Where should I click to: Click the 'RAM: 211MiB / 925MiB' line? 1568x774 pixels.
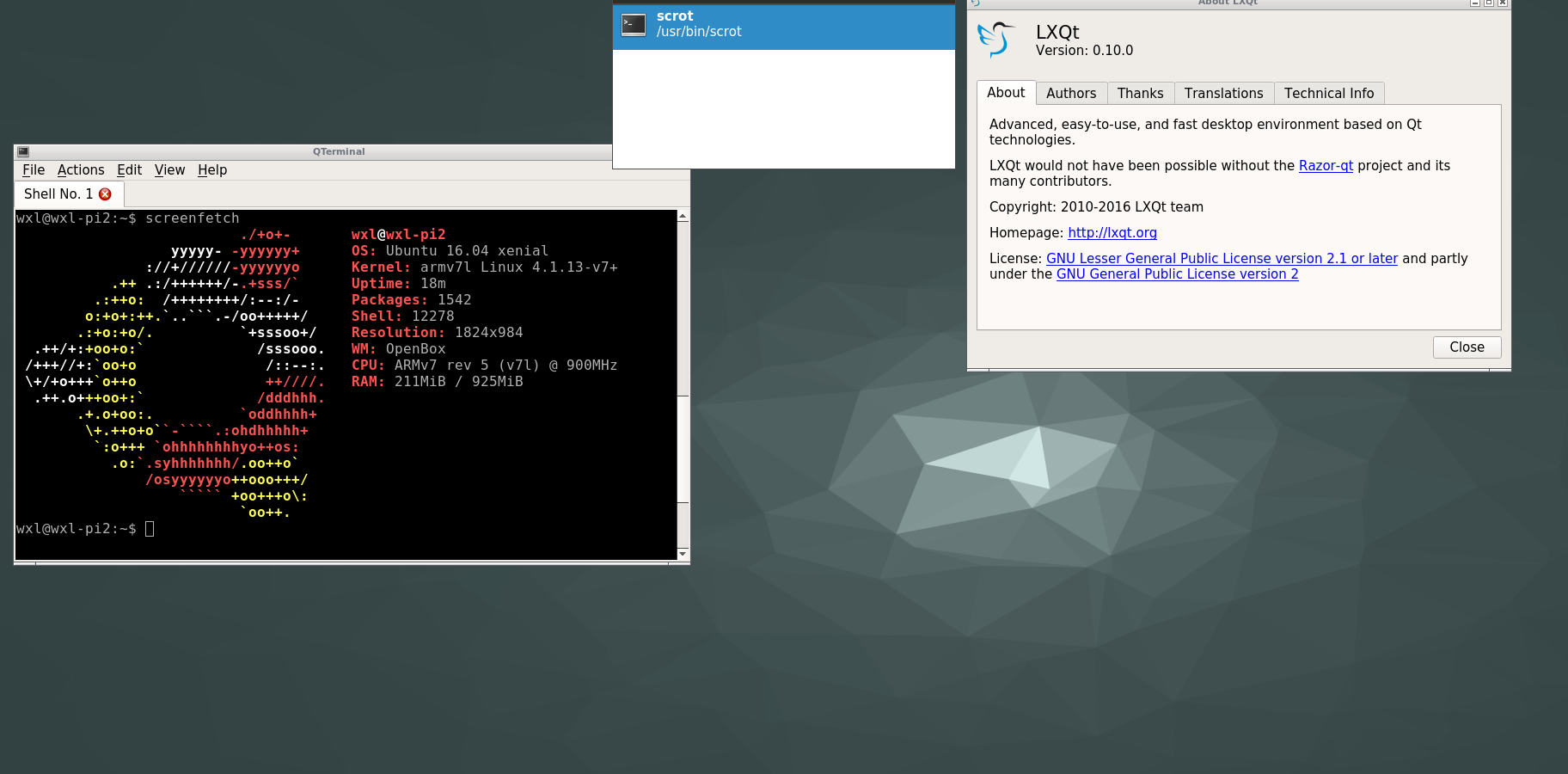[x=437, y=382]
